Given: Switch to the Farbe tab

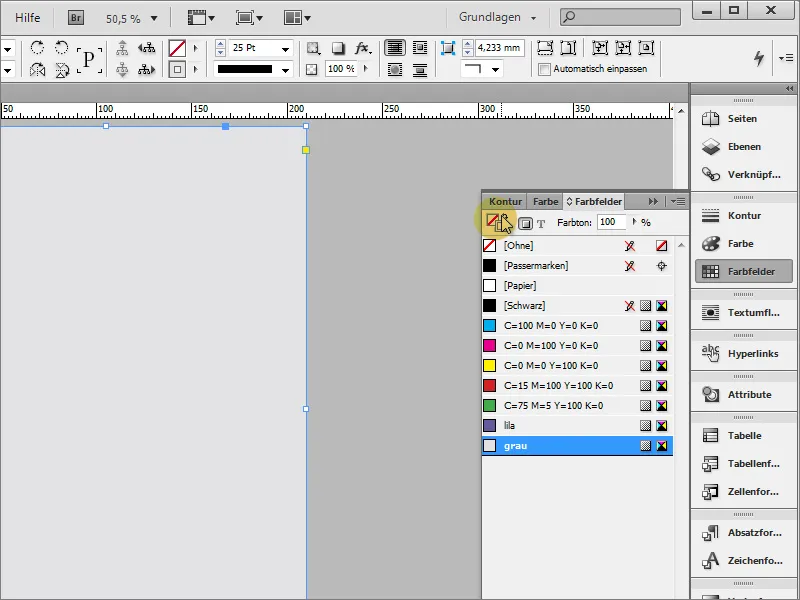Looking at the screenshot, I should (545, 202).
